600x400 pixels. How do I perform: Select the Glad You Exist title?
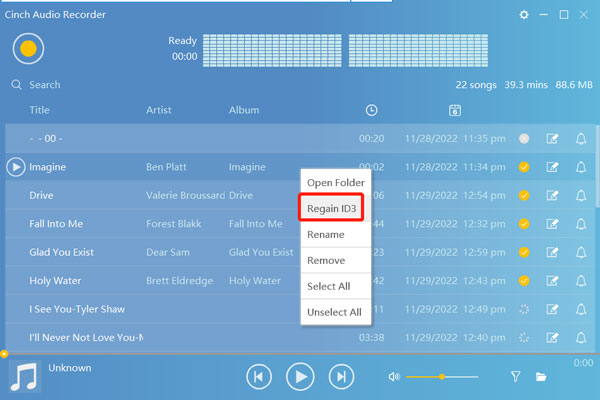click(x=62, y=252)
